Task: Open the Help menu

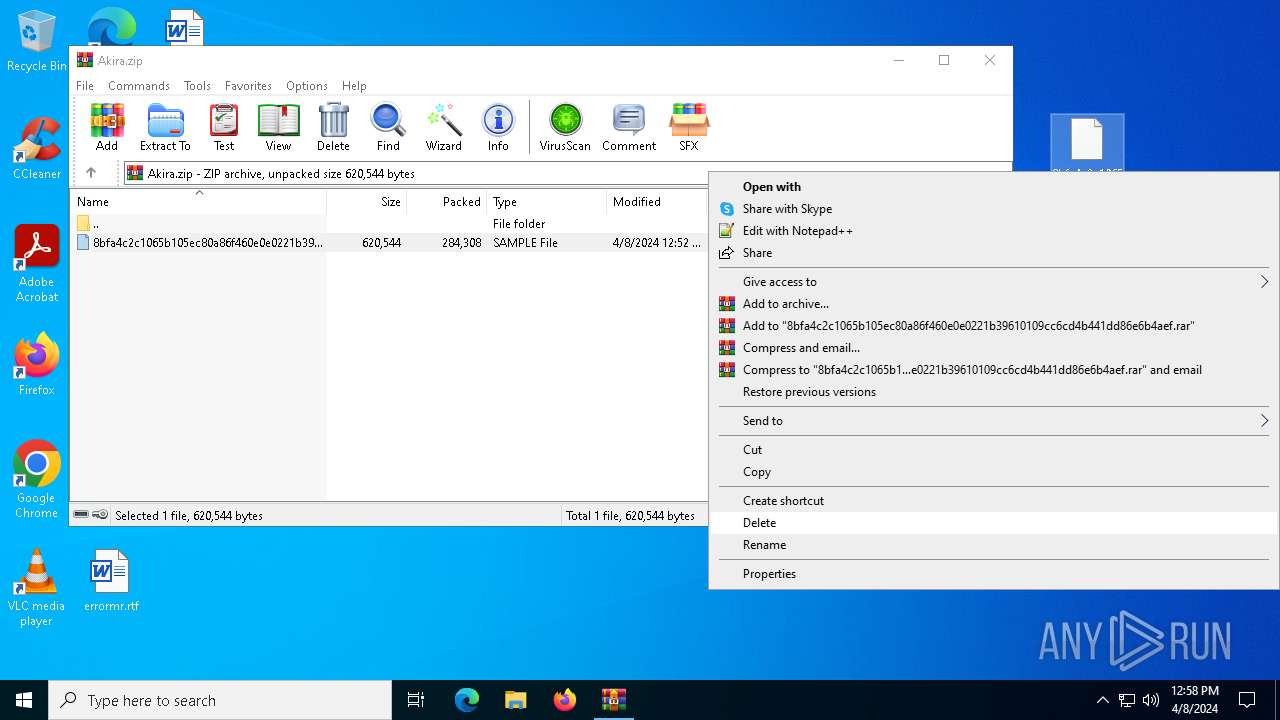Action: tap(354, 86)
